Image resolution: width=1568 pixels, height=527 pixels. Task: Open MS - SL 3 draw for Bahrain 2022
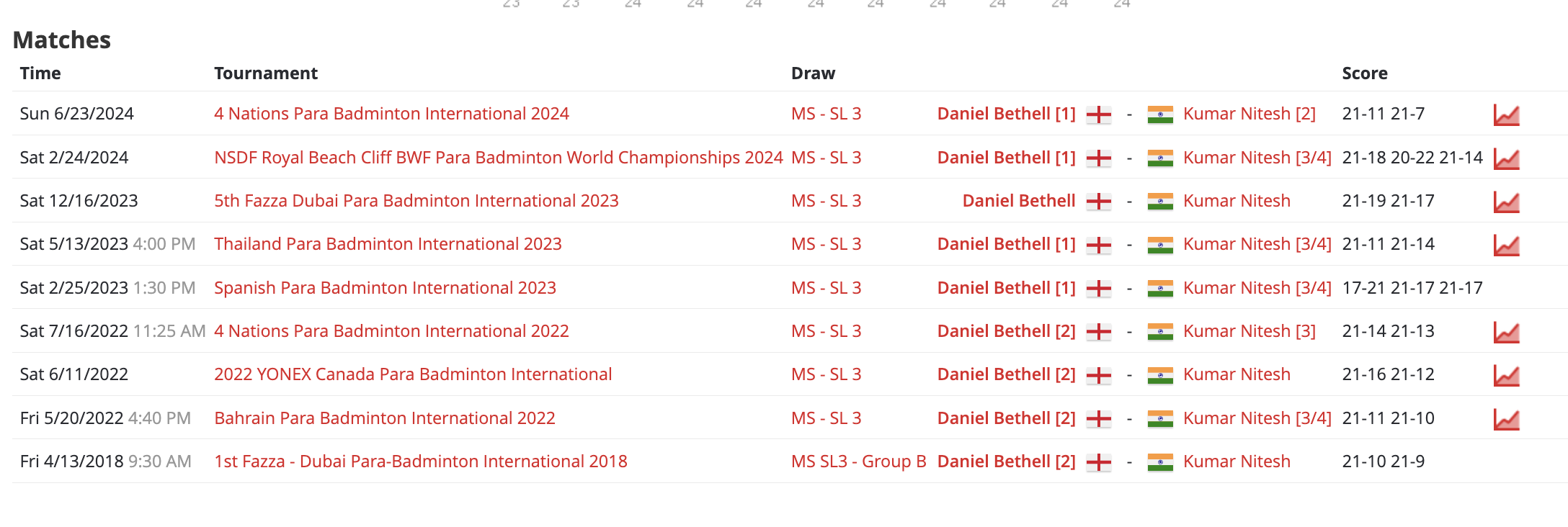826,418
